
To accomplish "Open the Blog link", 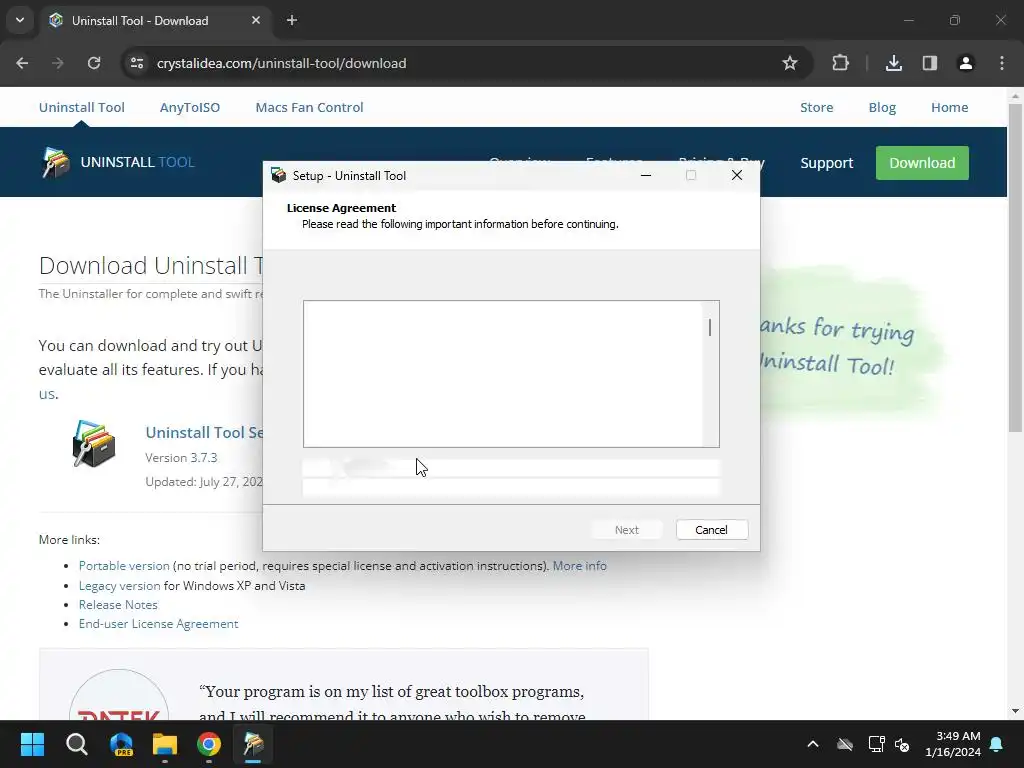I will click(882, 107).
